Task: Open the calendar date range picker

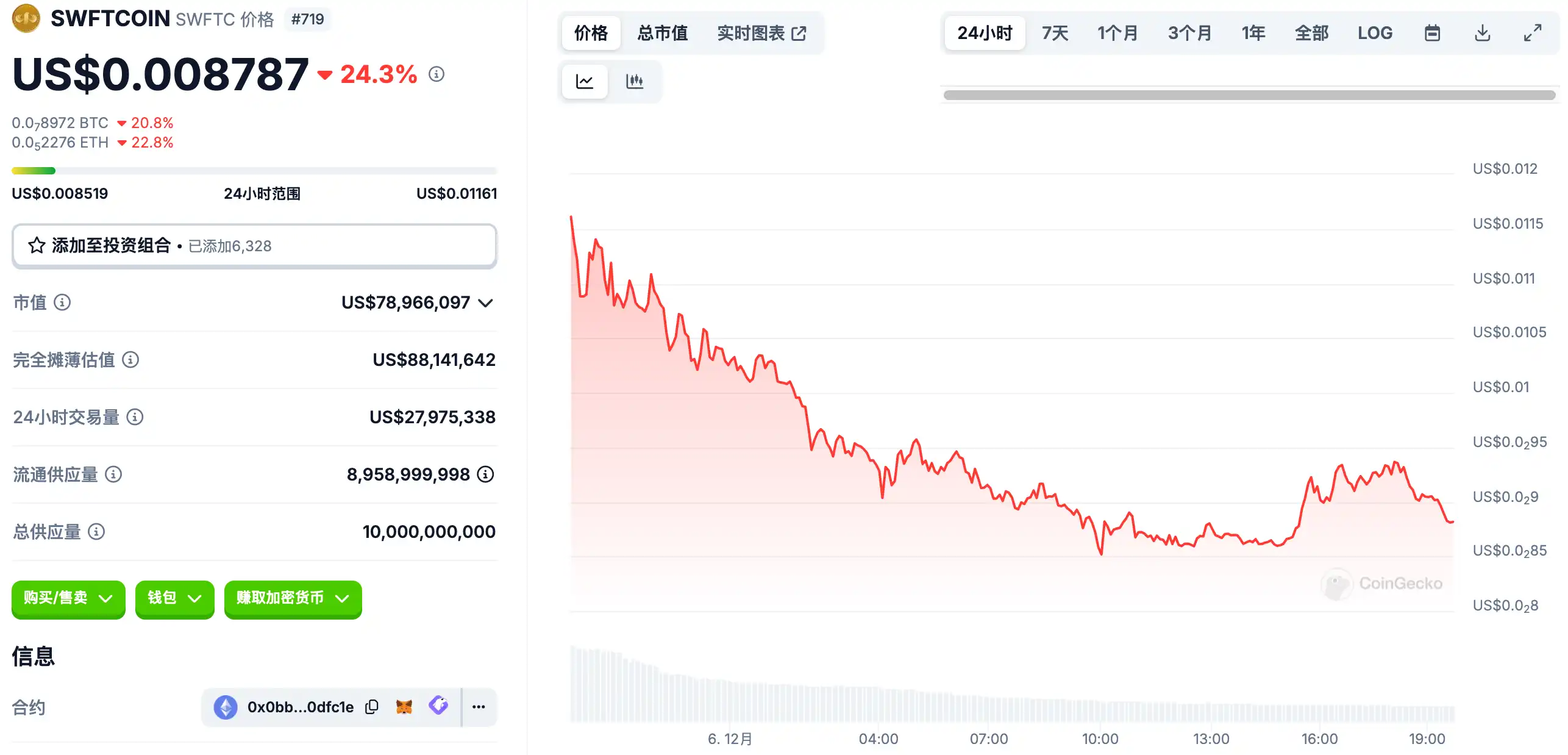Action: point(1432,33)
